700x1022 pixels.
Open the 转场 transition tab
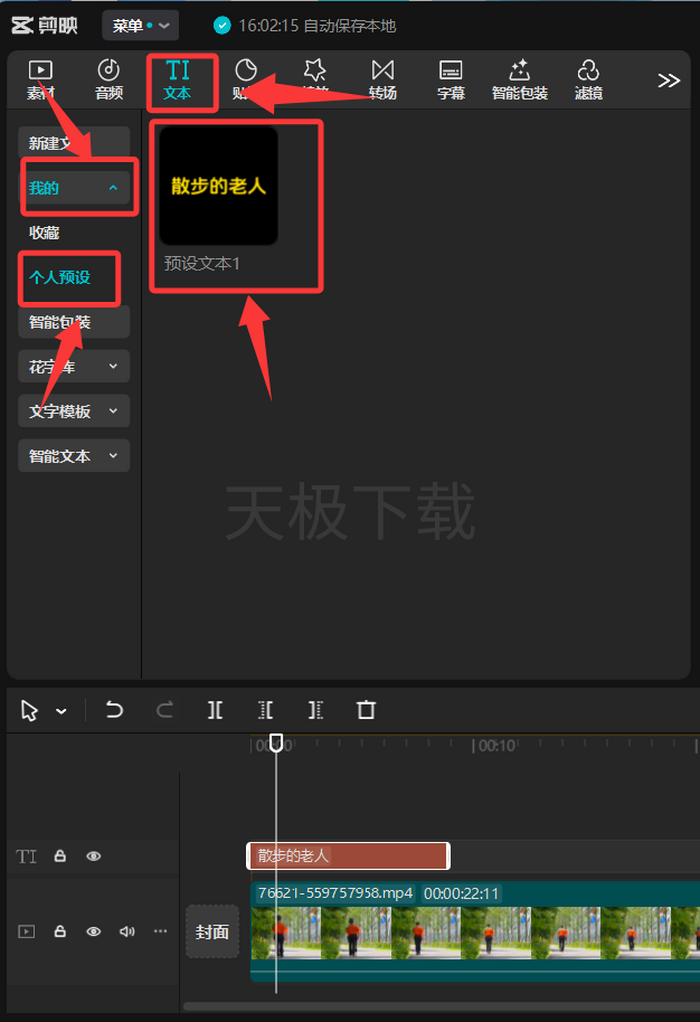point(383,80)
